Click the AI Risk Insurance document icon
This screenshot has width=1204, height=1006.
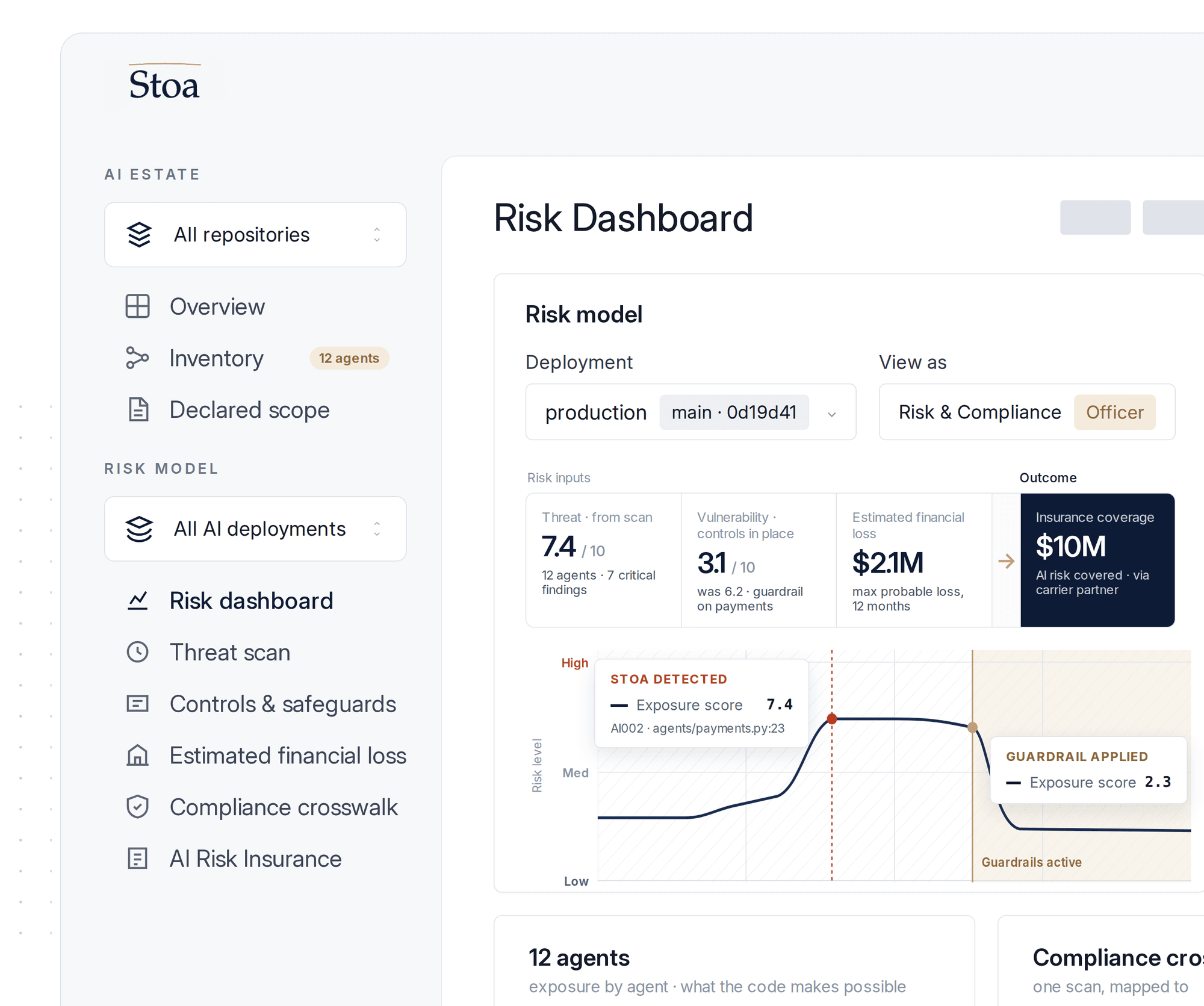[x=138, y=858]
